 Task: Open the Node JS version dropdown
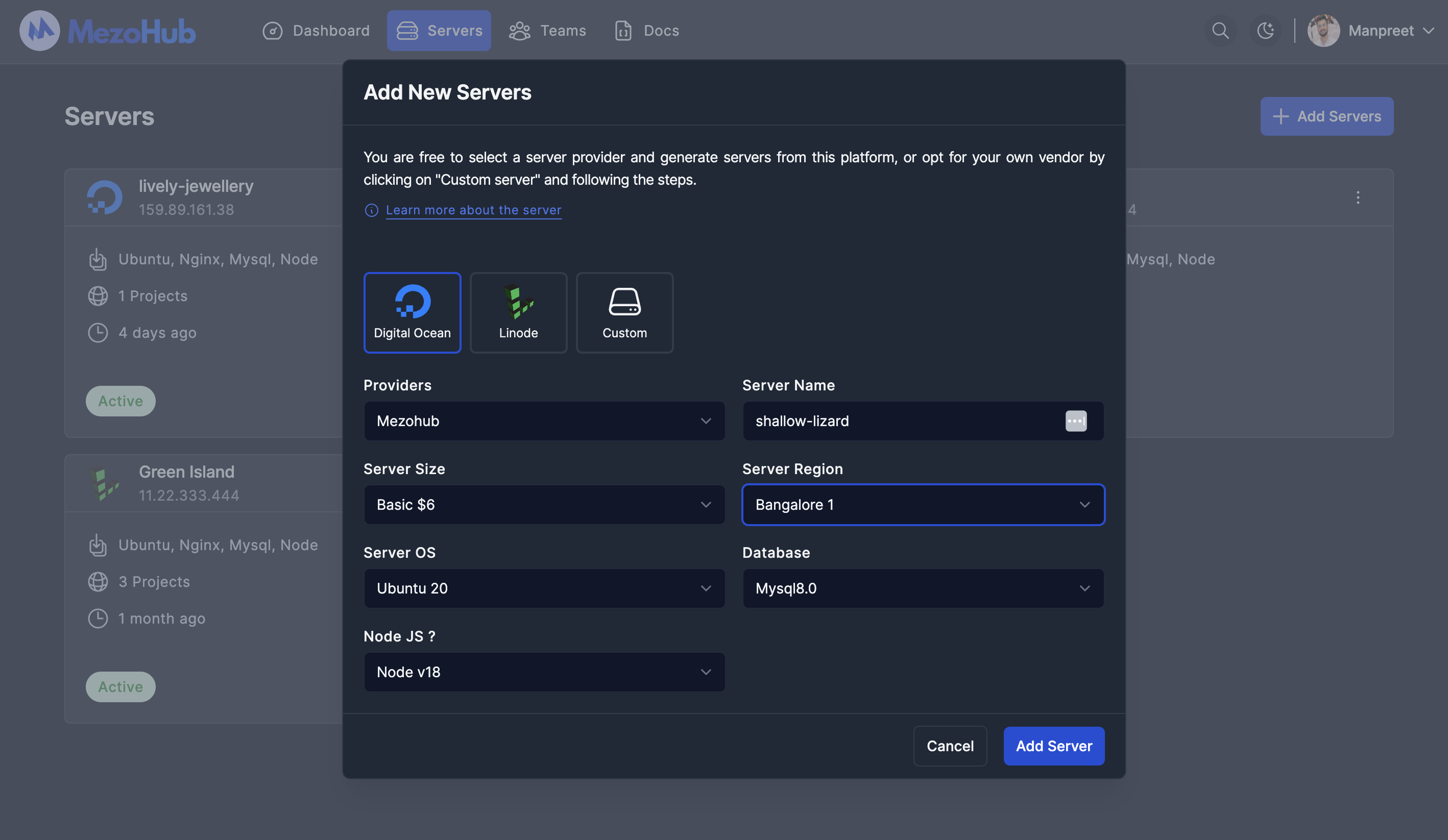coord(544,672)
